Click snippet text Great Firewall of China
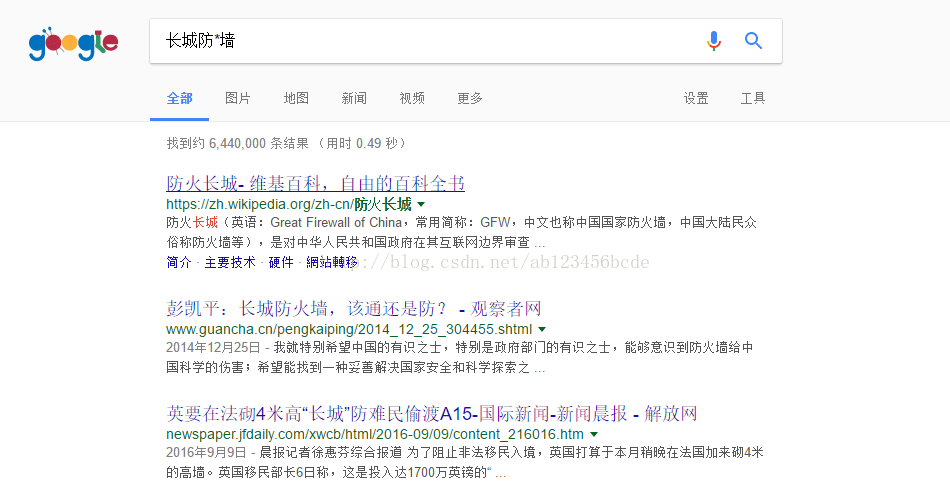Image resolution: width=950 pixels, height=502 pixels. [336, 223]
